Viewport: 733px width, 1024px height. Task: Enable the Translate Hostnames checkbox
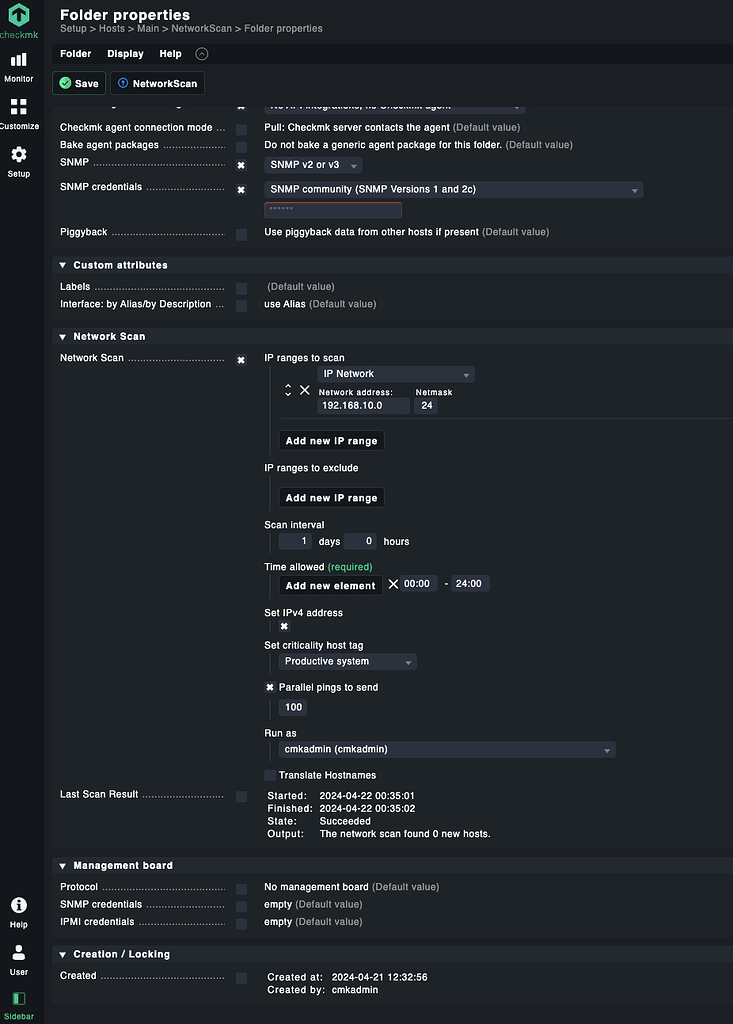270,775
